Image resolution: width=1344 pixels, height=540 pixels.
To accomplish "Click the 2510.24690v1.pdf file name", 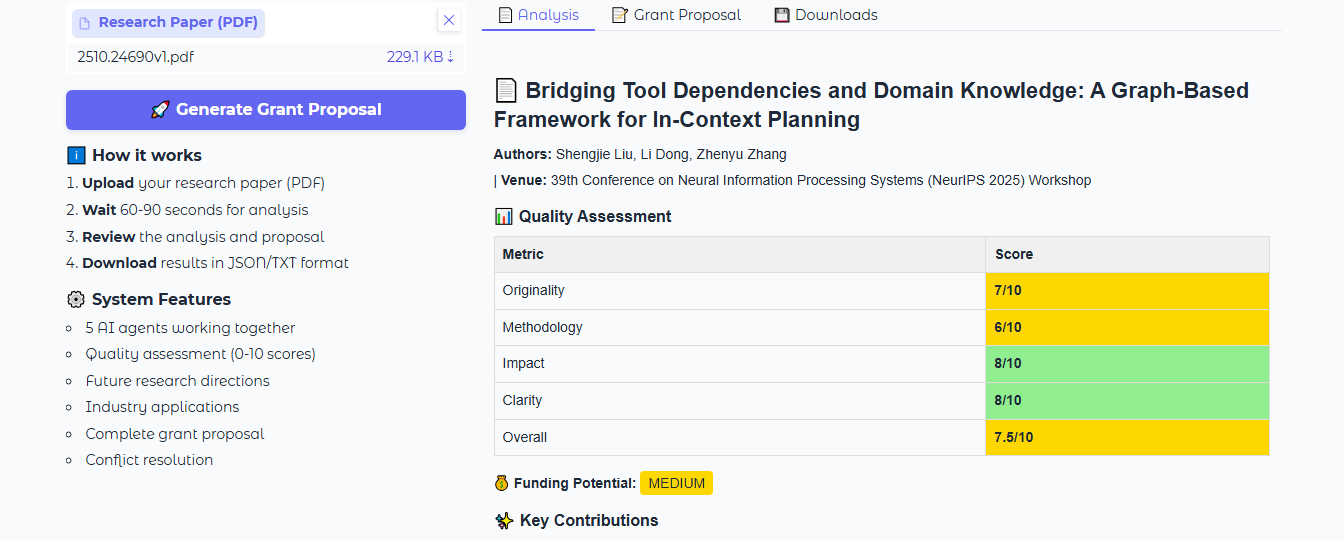I will click(x=135, y=57).
